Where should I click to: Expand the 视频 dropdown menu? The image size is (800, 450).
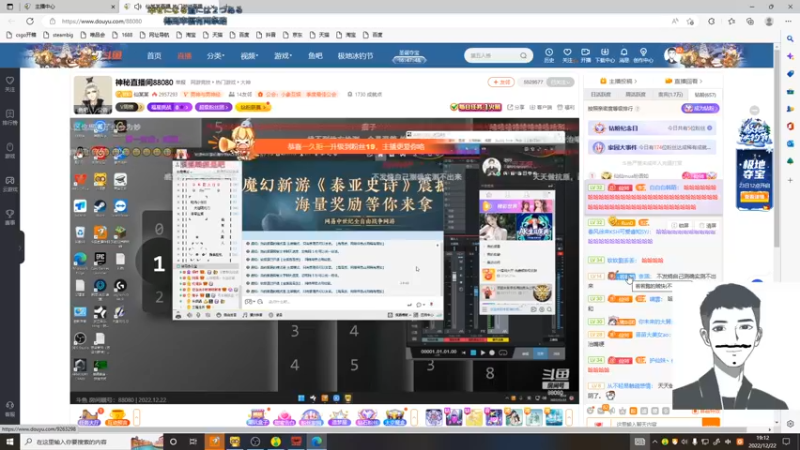[x=249, y=56]
